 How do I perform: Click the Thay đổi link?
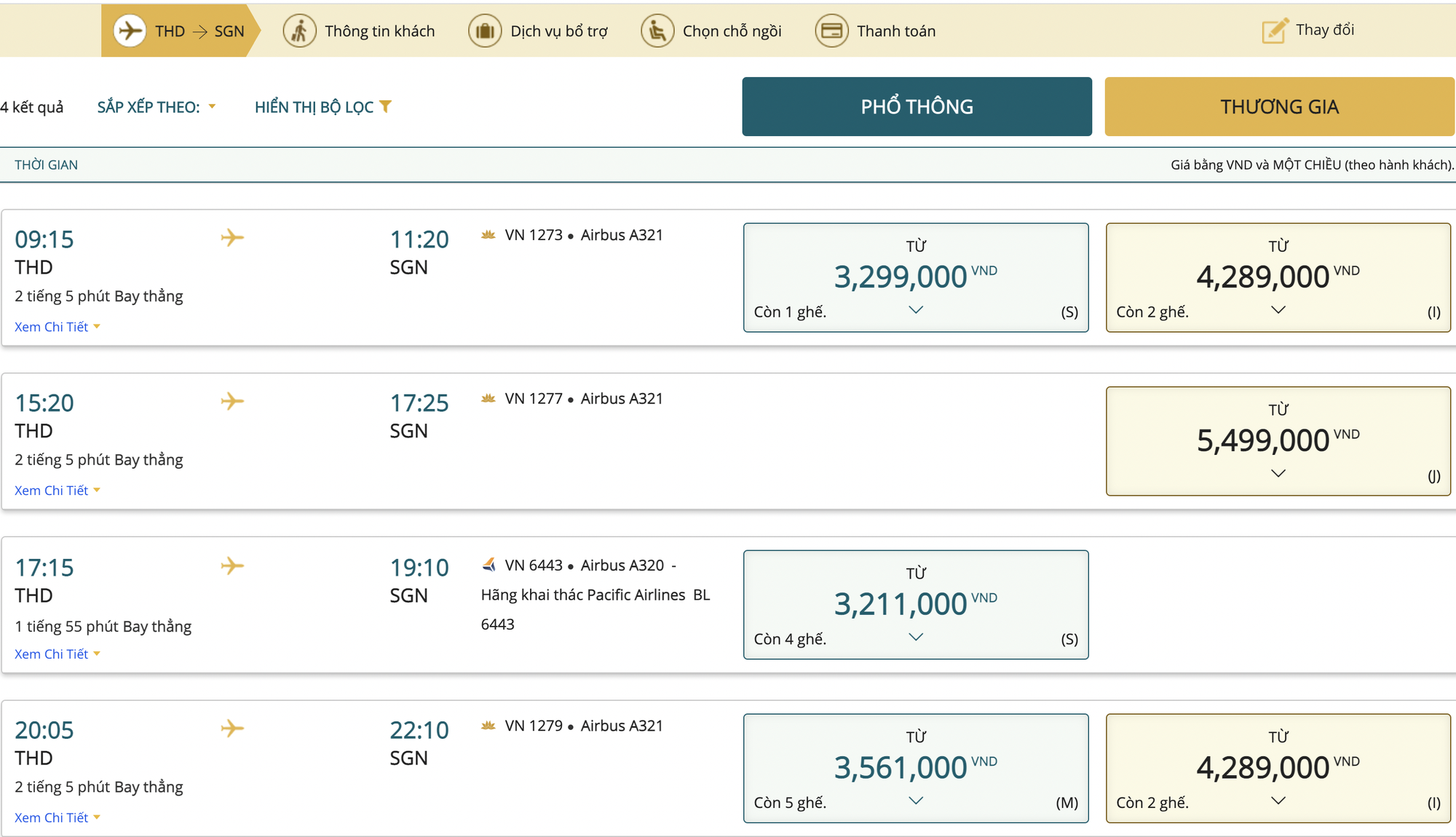click(x=1325, y=30)
